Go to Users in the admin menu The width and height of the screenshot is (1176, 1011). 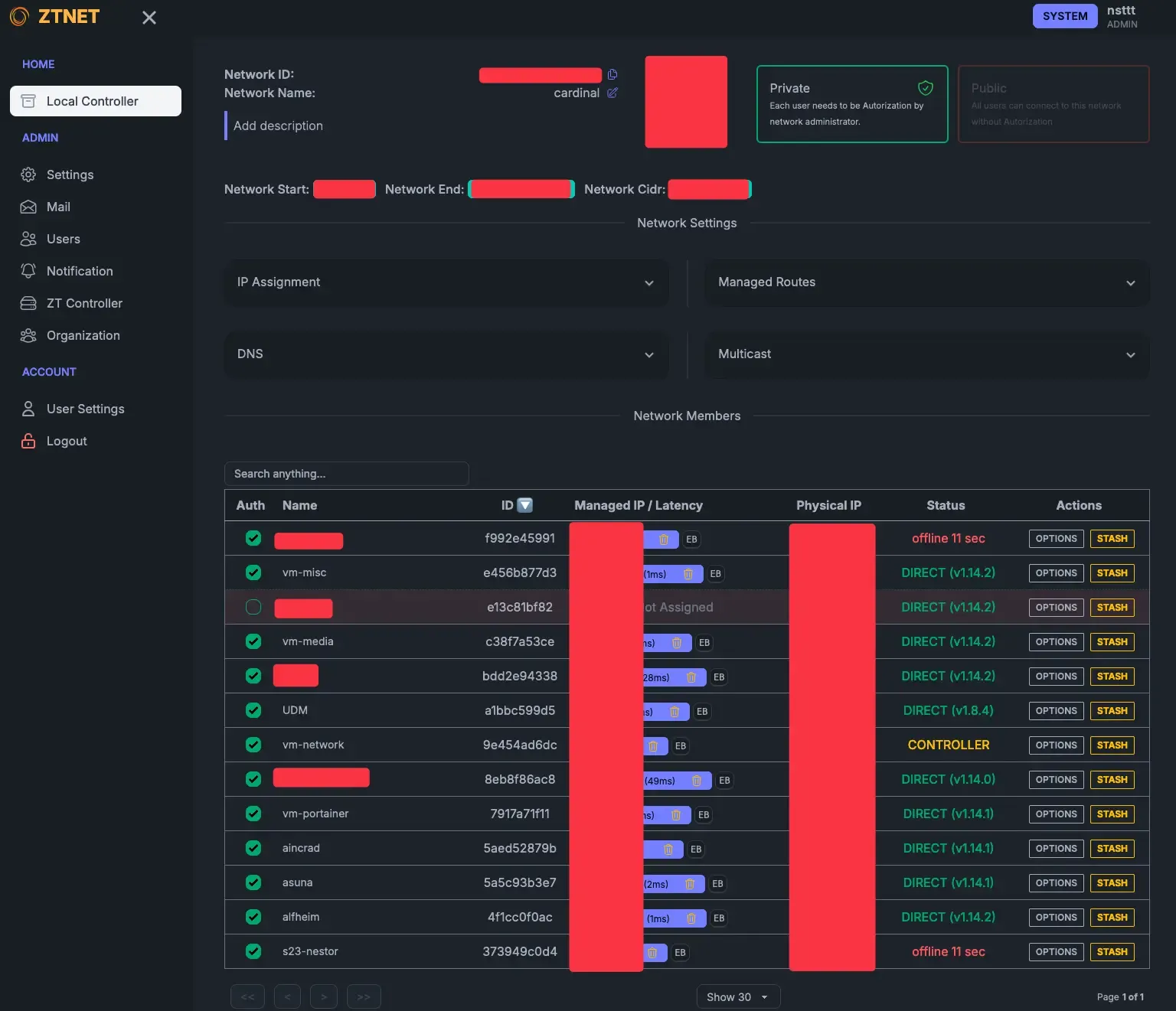(63, 239)
